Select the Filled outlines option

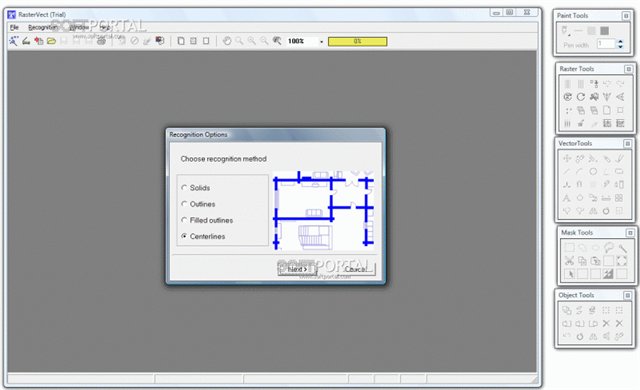point(184,220)
